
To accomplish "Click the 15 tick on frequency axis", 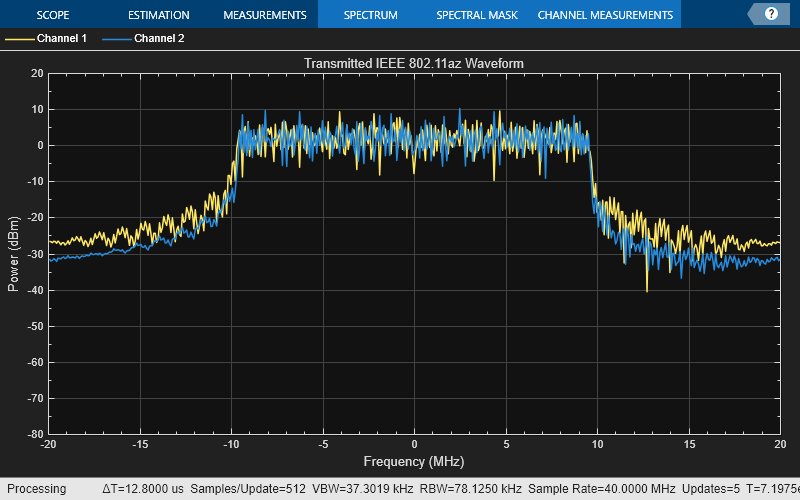I will point(689,444).
